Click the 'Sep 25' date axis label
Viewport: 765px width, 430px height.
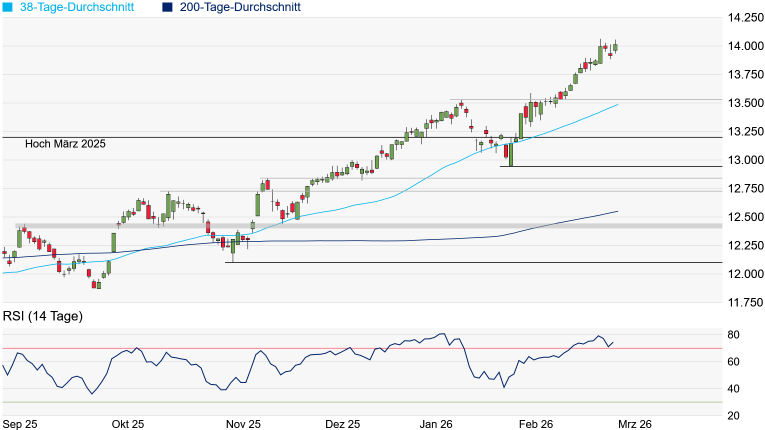pyautogui.click(x=21, y=423)
